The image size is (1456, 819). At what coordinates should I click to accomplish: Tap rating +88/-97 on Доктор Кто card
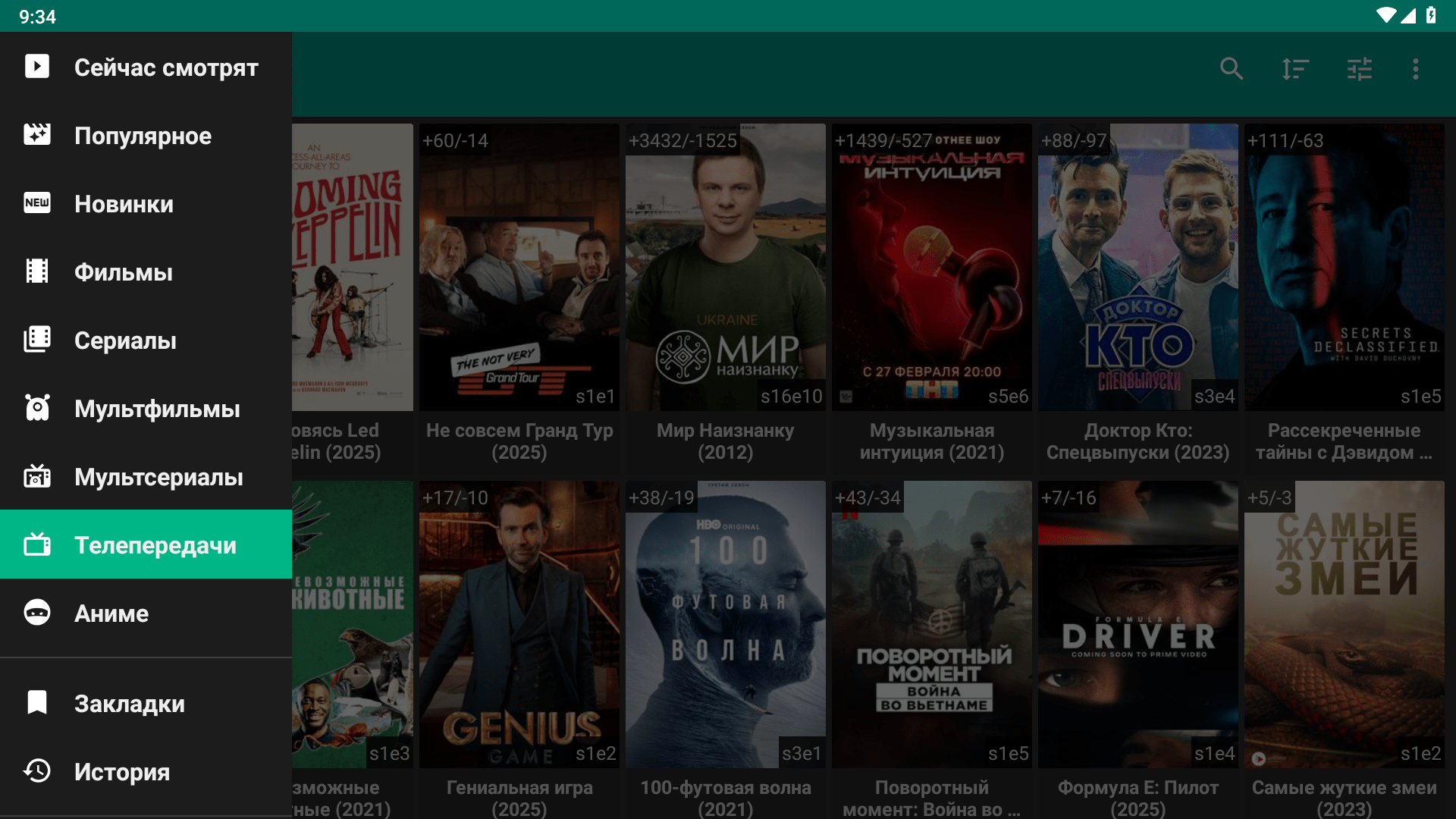1074,140
